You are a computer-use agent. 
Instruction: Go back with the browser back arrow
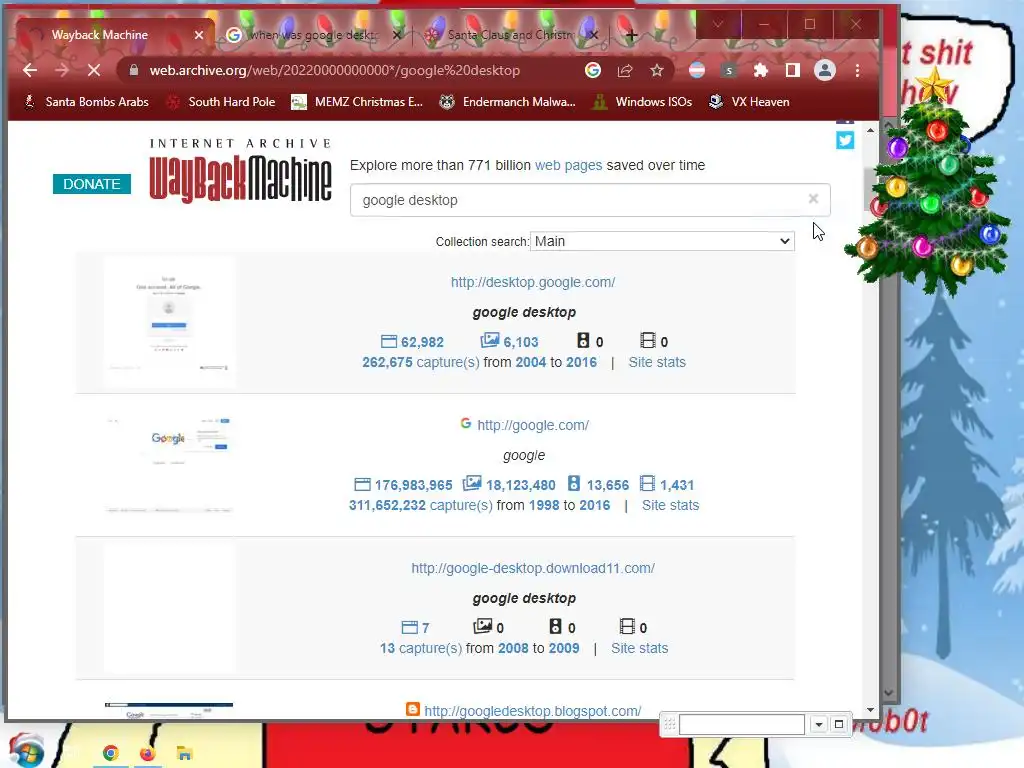pyautogui.click(x=30, y=71)
